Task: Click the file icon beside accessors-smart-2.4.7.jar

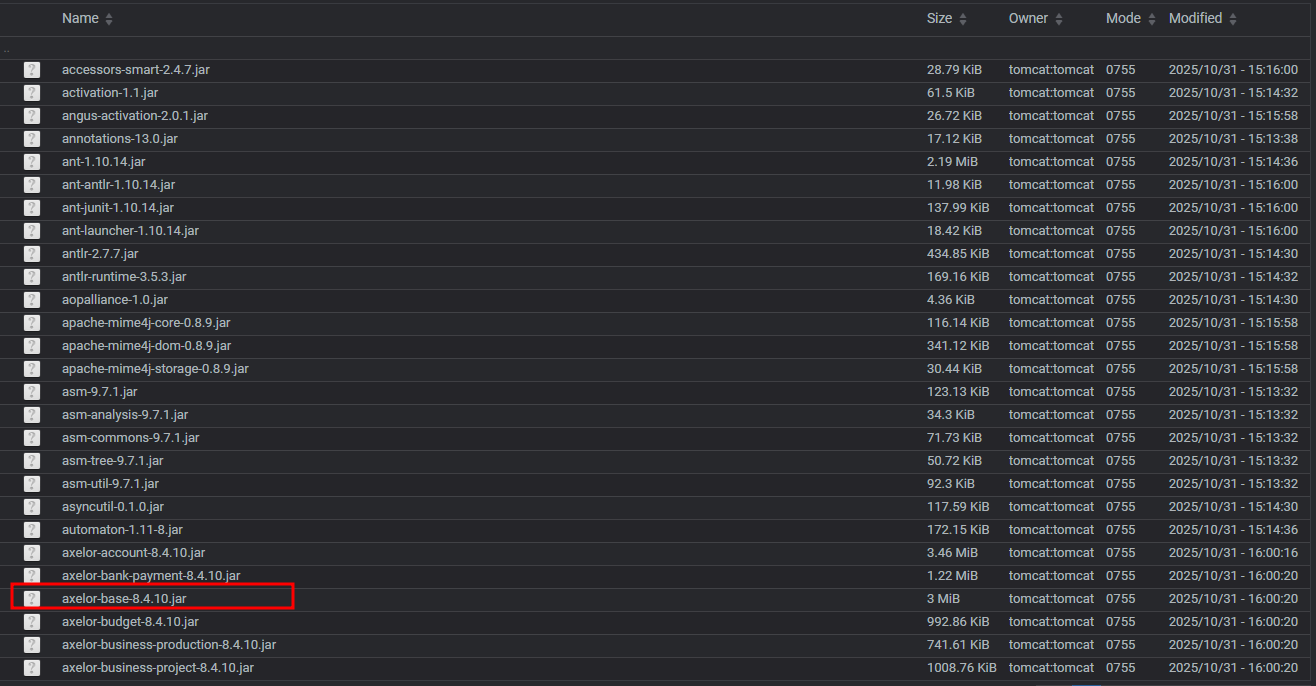Action: click(x=32, y=70)
